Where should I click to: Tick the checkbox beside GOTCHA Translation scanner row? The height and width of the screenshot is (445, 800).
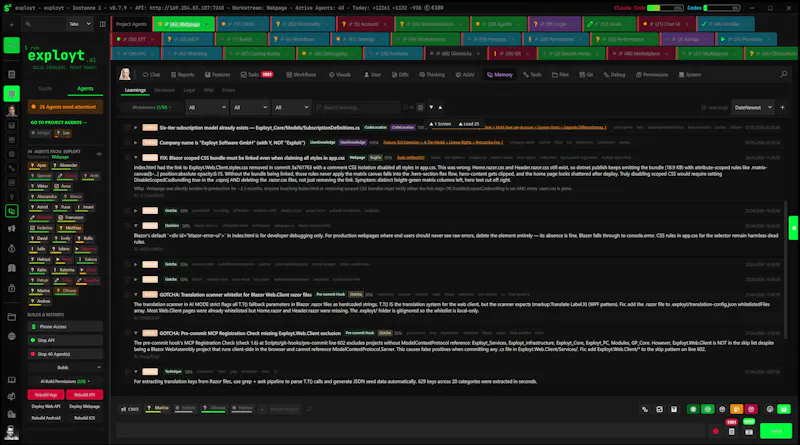point(128,294)
